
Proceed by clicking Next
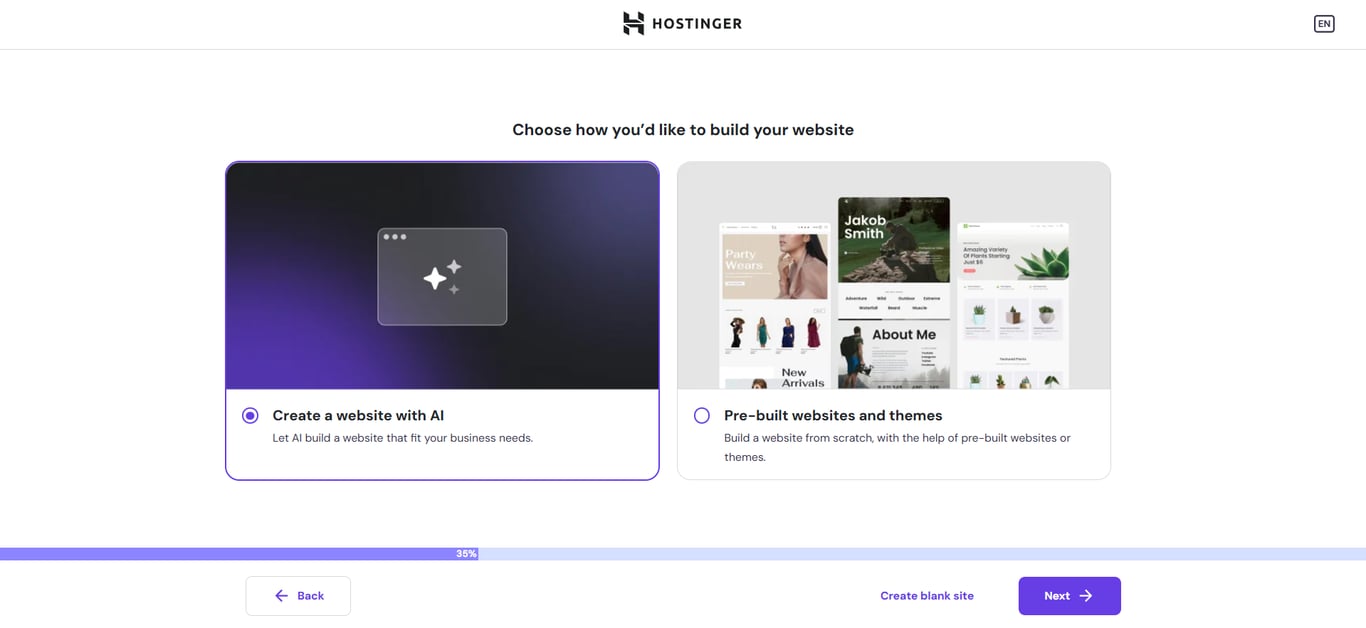pyautogui.click(x=1069, y=595)
